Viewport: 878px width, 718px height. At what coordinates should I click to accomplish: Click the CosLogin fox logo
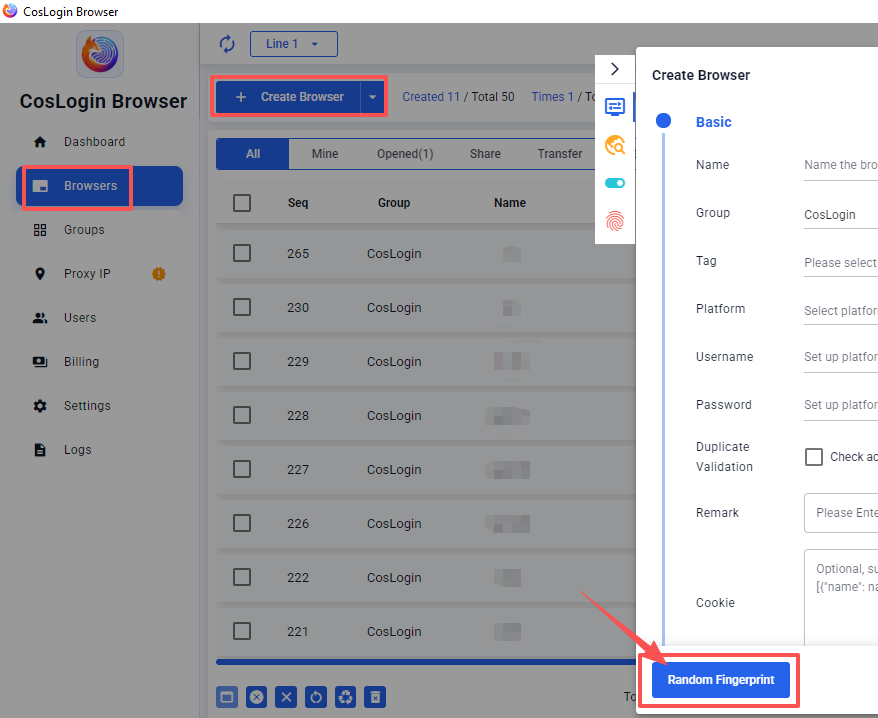pyautogui.click(x=100, y=54)
